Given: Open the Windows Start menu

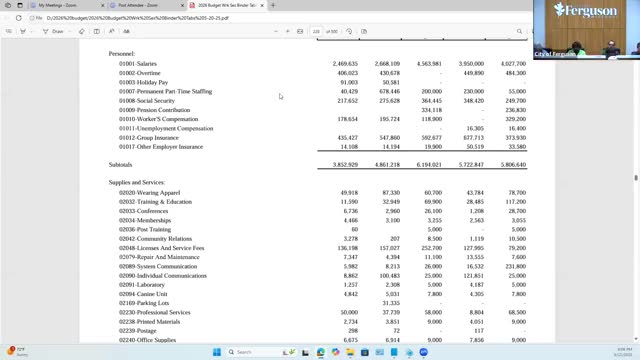Looking at the screenshot, I should pos(217,352).
